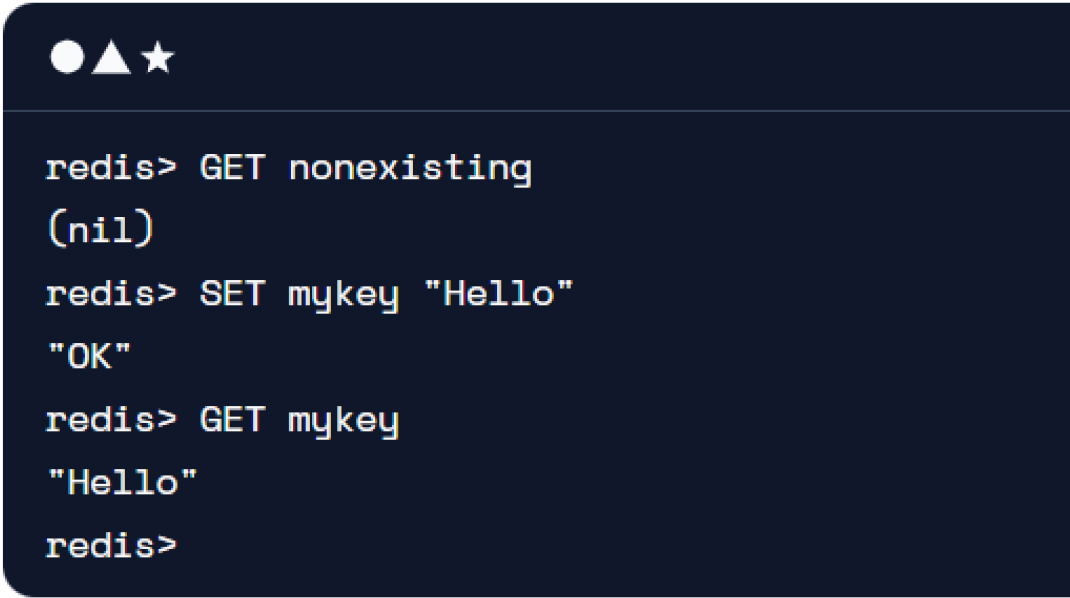Select the "Hello" output response line

pyautogui.click(x=123, y=483)
